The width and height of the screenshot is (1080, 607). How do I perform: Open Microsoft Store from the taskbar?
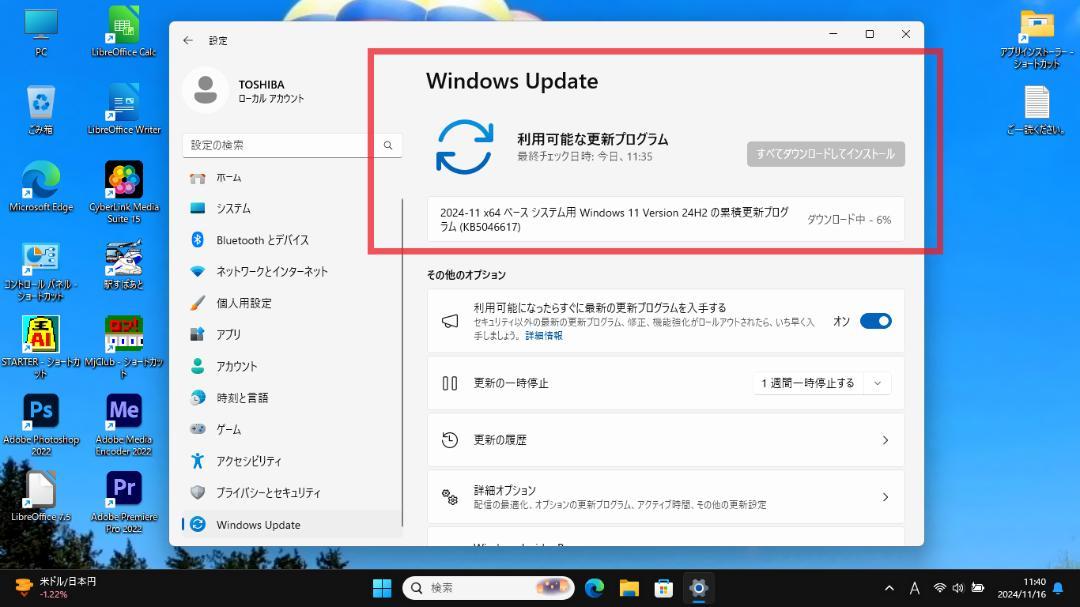[663, 588]
